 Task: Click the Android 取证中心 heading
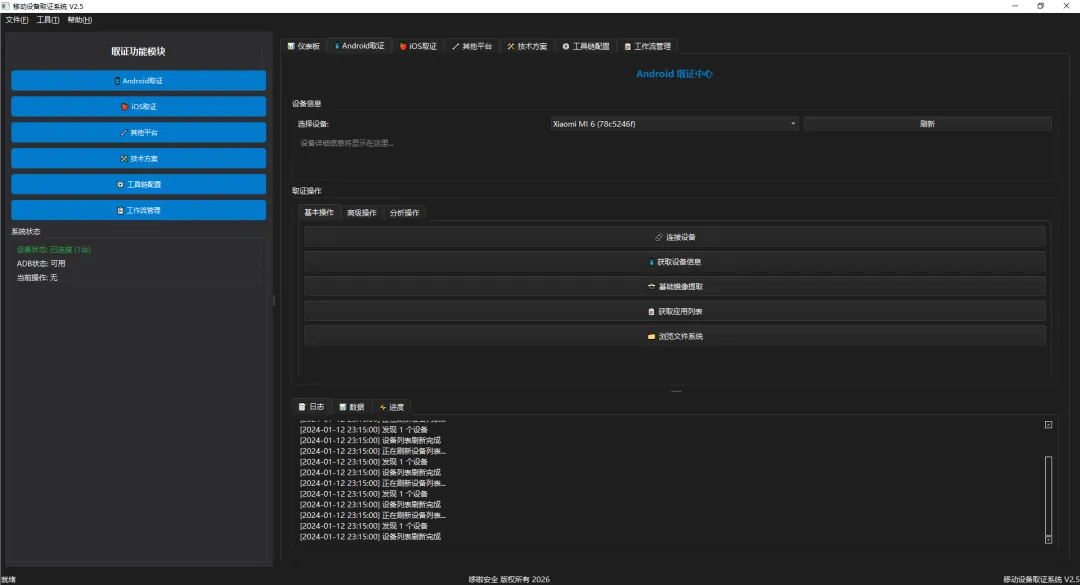(674, 74)
